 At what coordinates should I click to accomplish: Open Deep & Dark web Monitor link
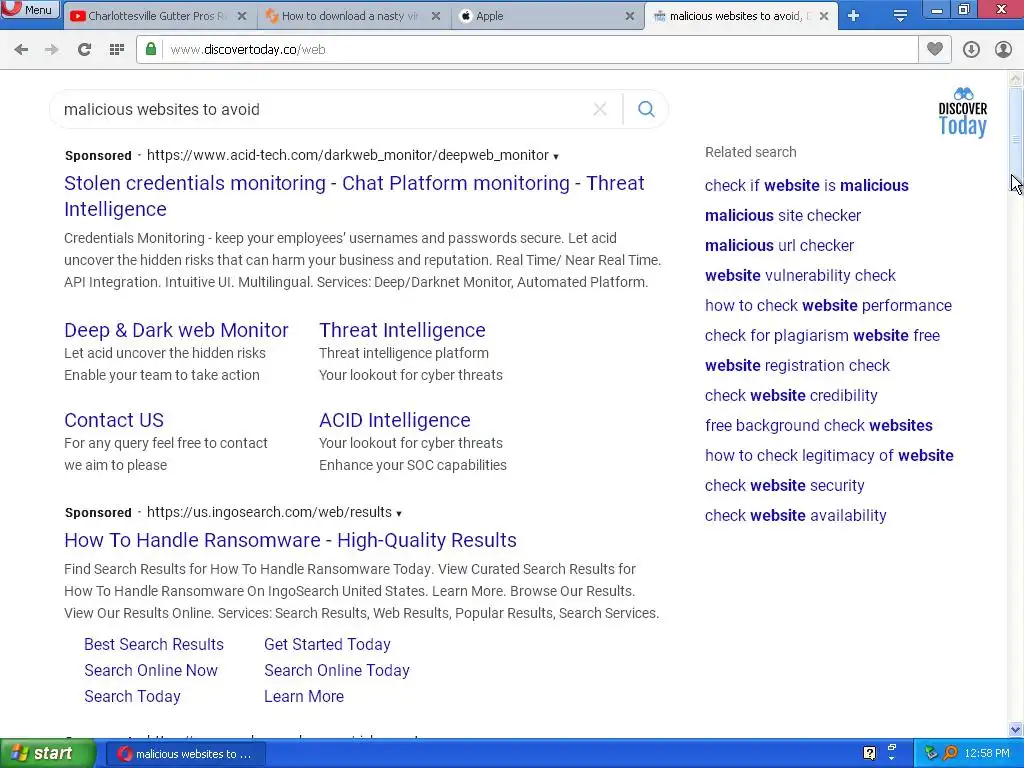click(x=176, y=330)
